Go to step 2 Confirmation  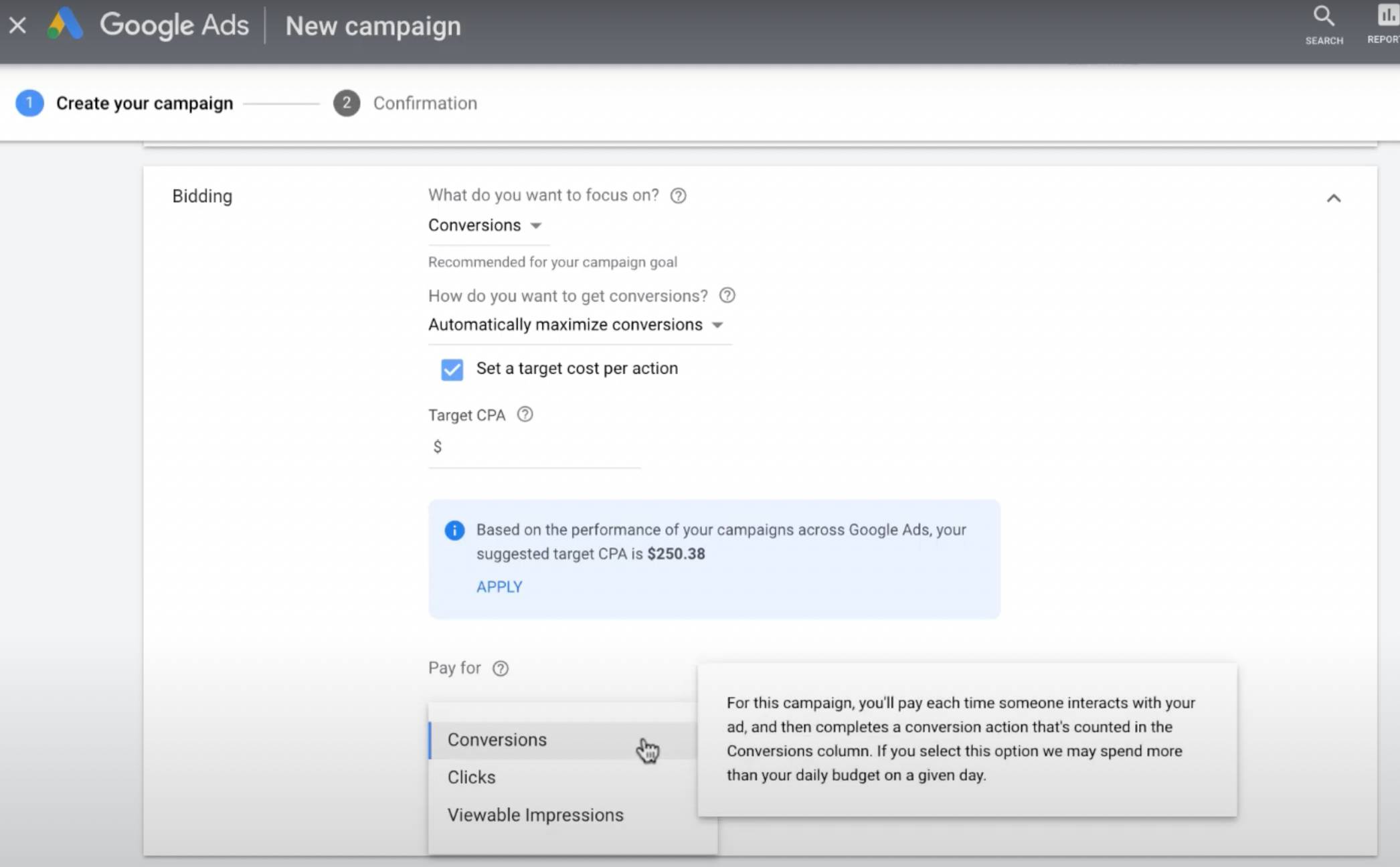click(x=406, y=103)
